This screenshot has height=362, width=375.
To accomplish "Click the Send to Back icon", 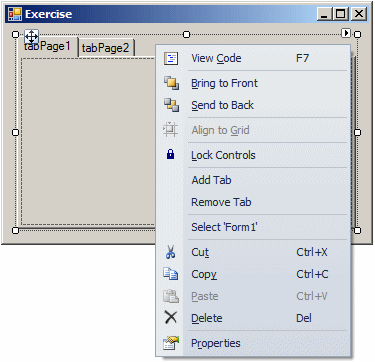I will tap(171, 105).
